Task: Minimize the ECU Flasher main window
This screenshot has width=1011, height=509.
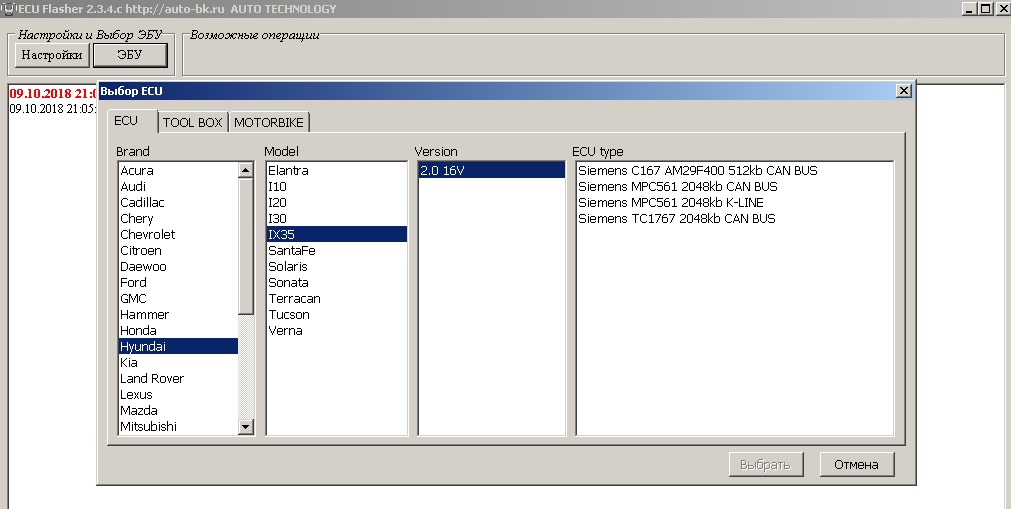Action: click(970, 8)
